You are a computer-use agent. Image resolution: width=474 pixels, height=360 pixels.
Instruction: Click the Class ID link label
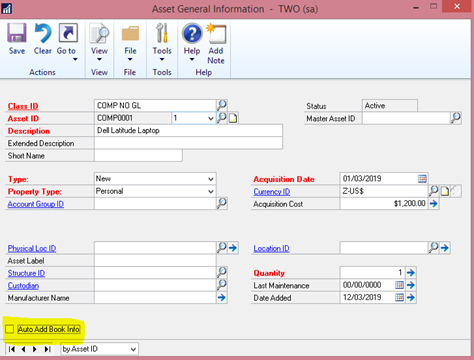point(23,106)
